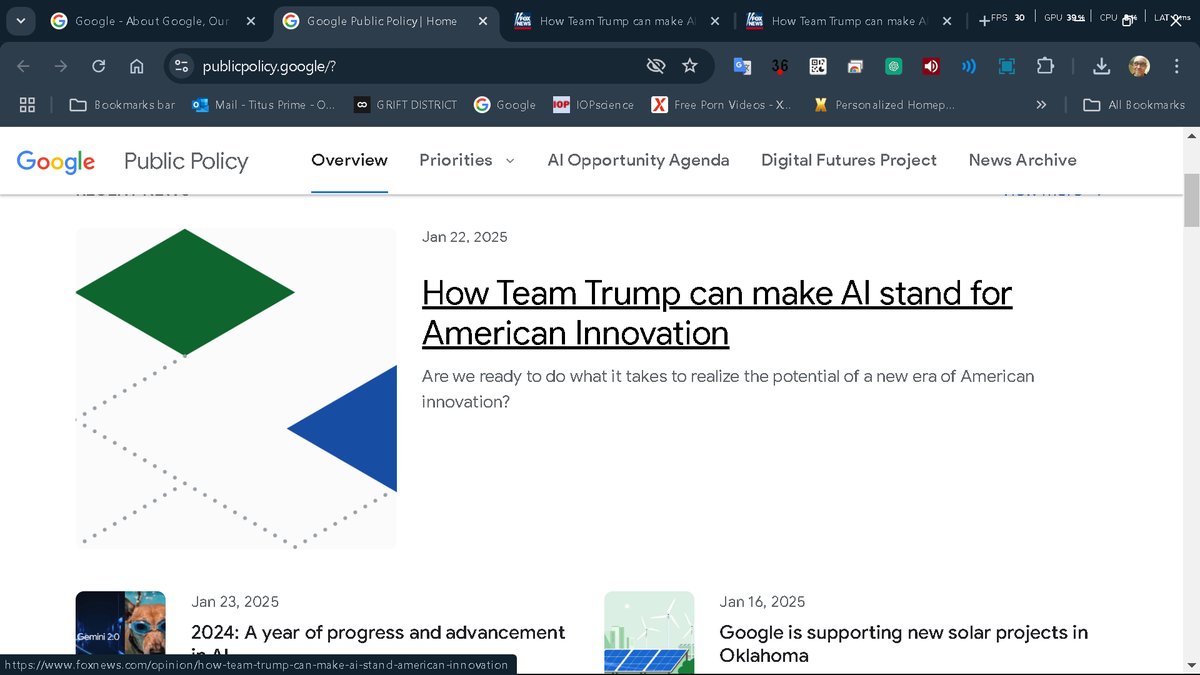Show the downloads panel
Image resolution: width=1200 pixels, height=675 pixels.
1101,66
